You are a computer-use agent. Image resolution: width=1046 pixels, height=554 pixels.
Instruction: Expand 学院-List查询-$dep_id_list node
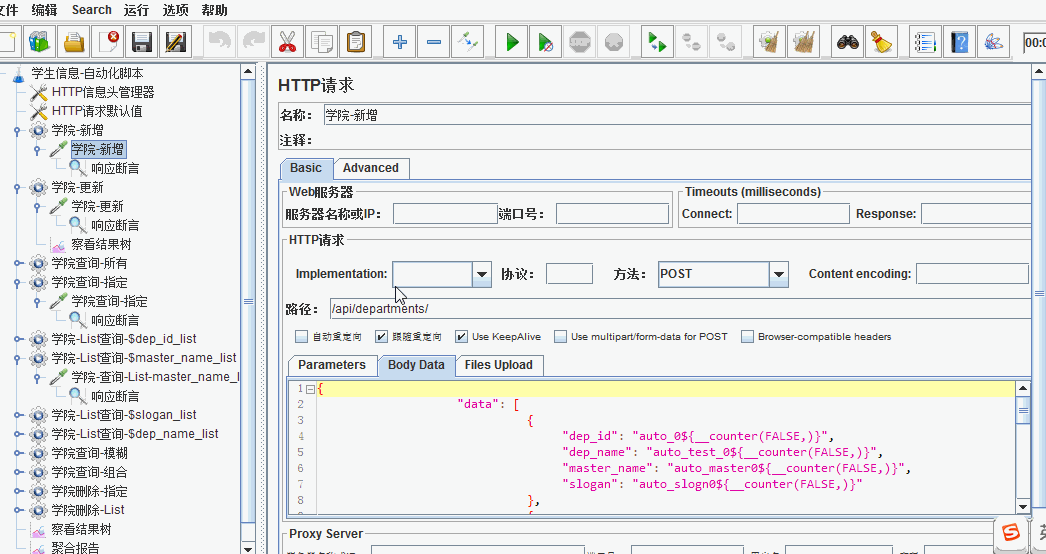(17, 339)
